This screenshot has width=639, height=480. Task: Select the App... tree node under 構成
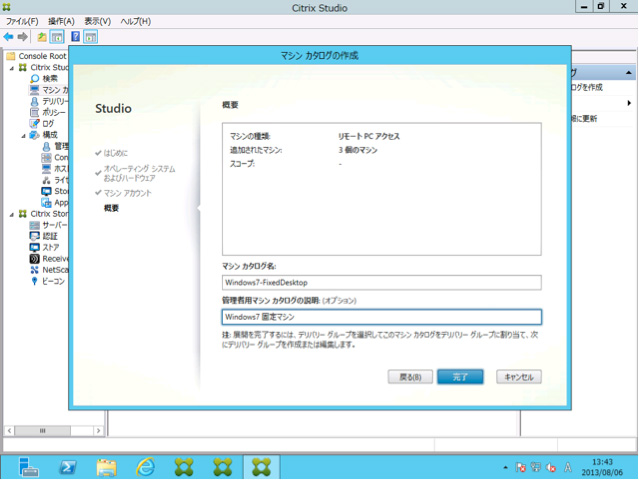click(x=55, y=203)
